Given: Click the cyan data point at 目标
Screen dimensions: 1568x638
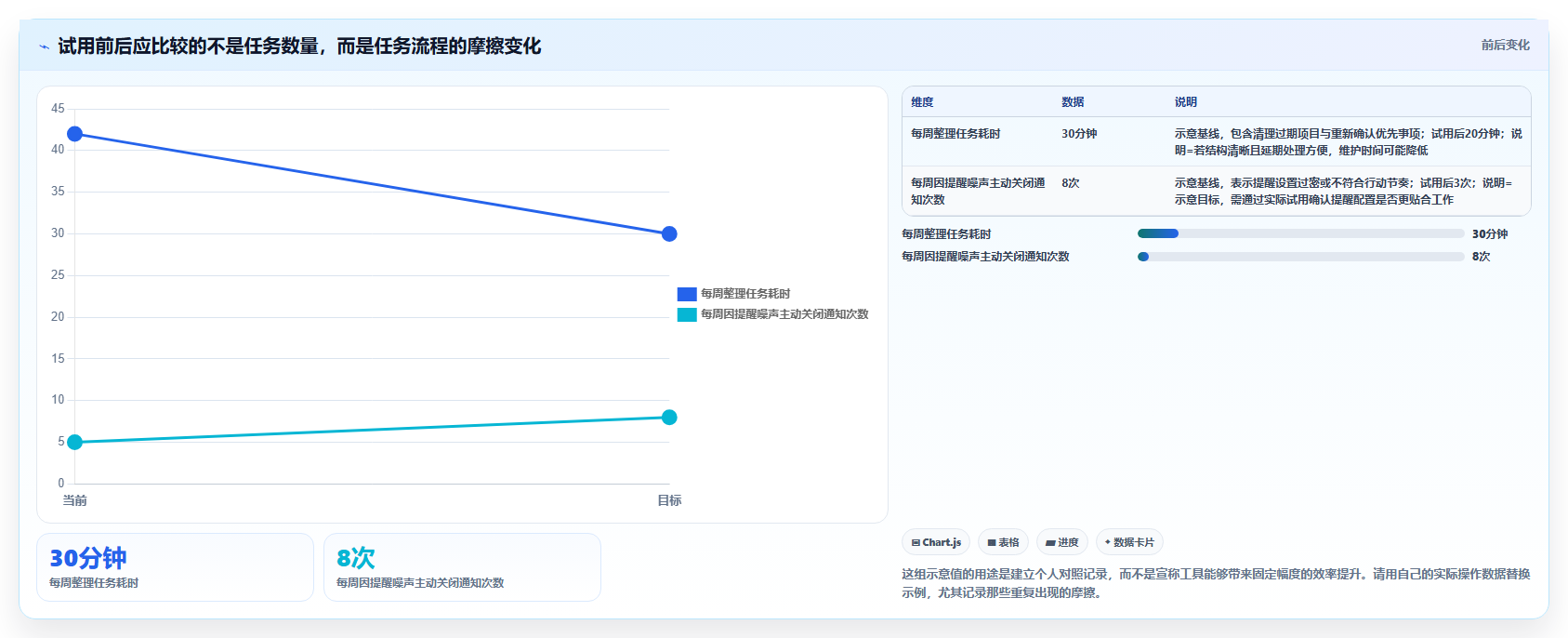Looking at the screenshot, I should pos(669,417).
